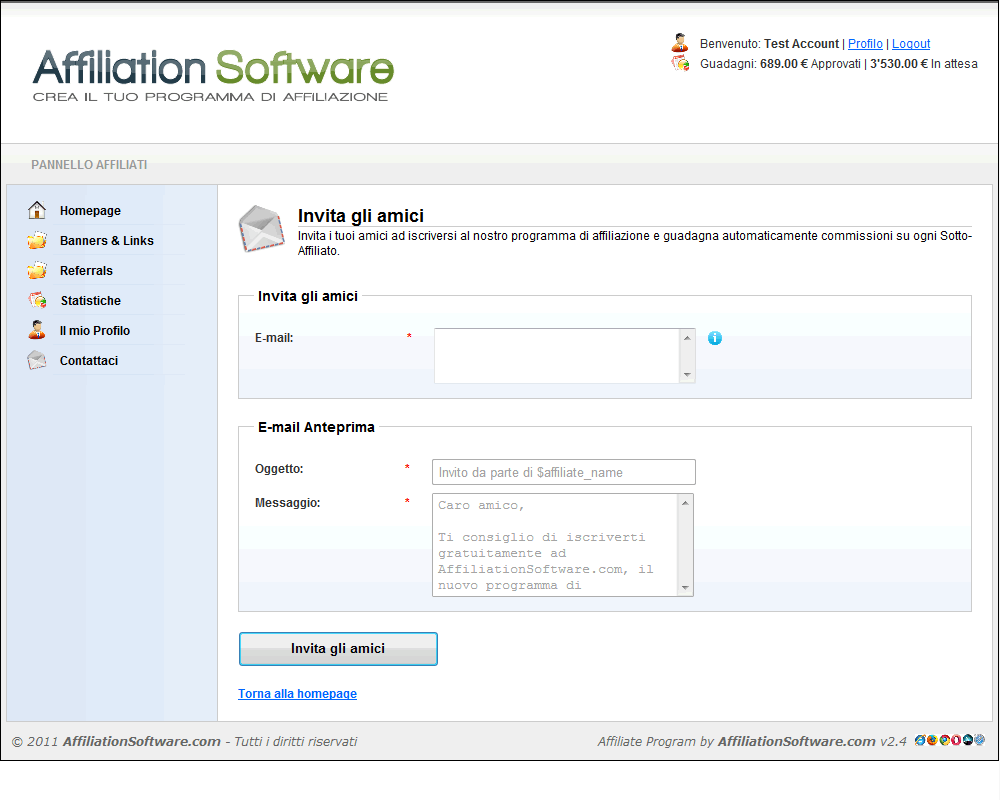1000x800 pixels.
Task: Click the Referrals folder icon
Action: tap(37, 270)
